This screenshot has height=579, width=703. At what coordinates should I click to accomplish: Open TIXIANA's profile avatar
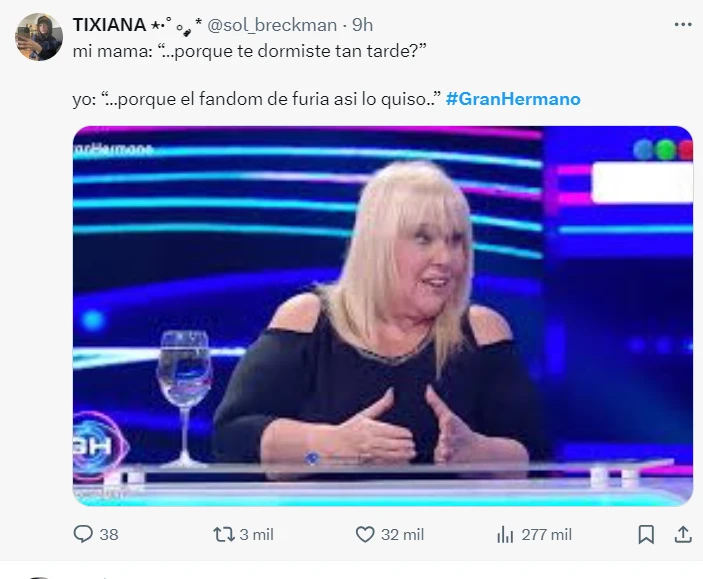tap(39, 37)
